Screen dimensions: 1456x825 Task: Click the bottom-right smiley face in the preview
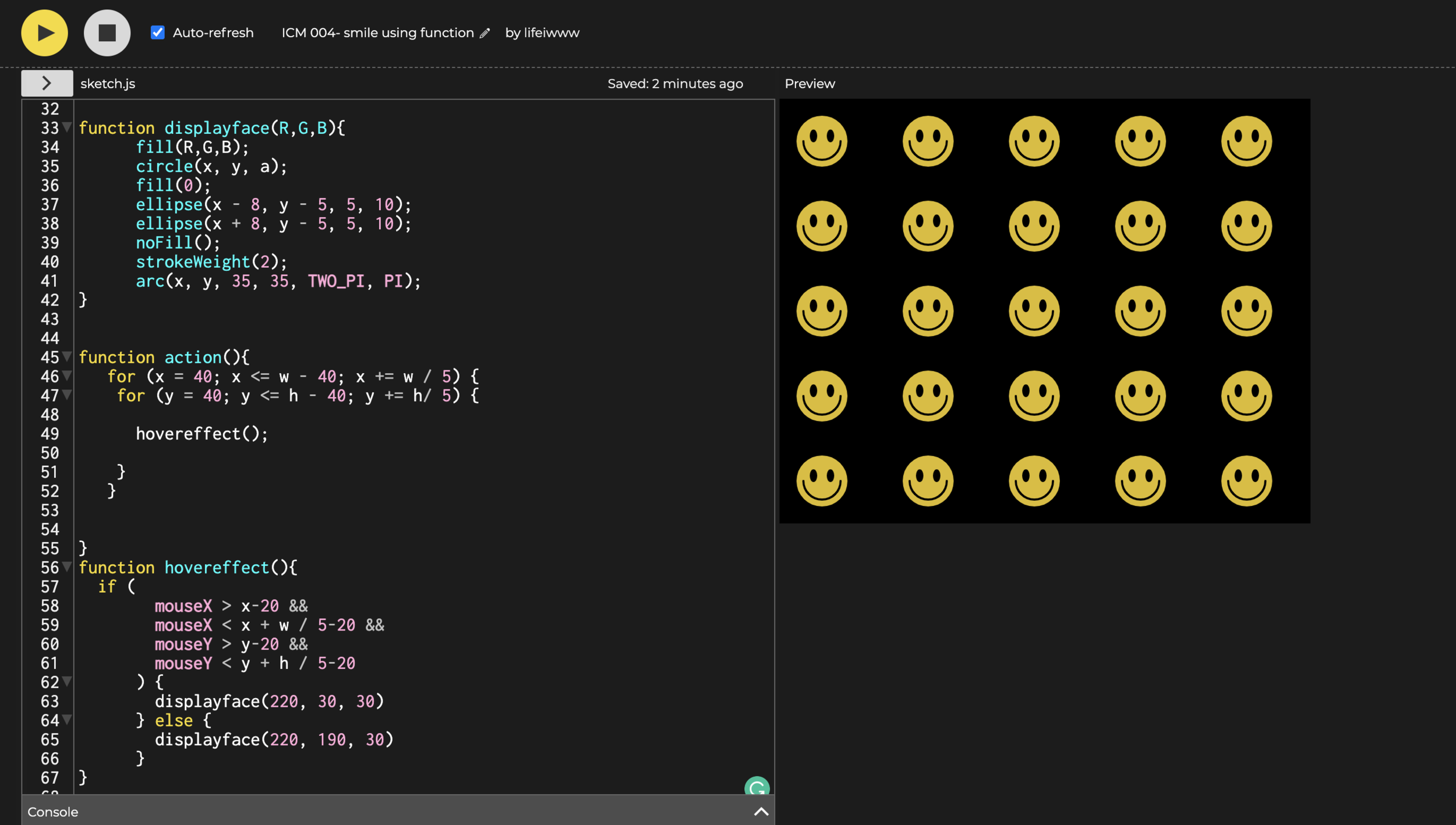[x=1246, y=481]
